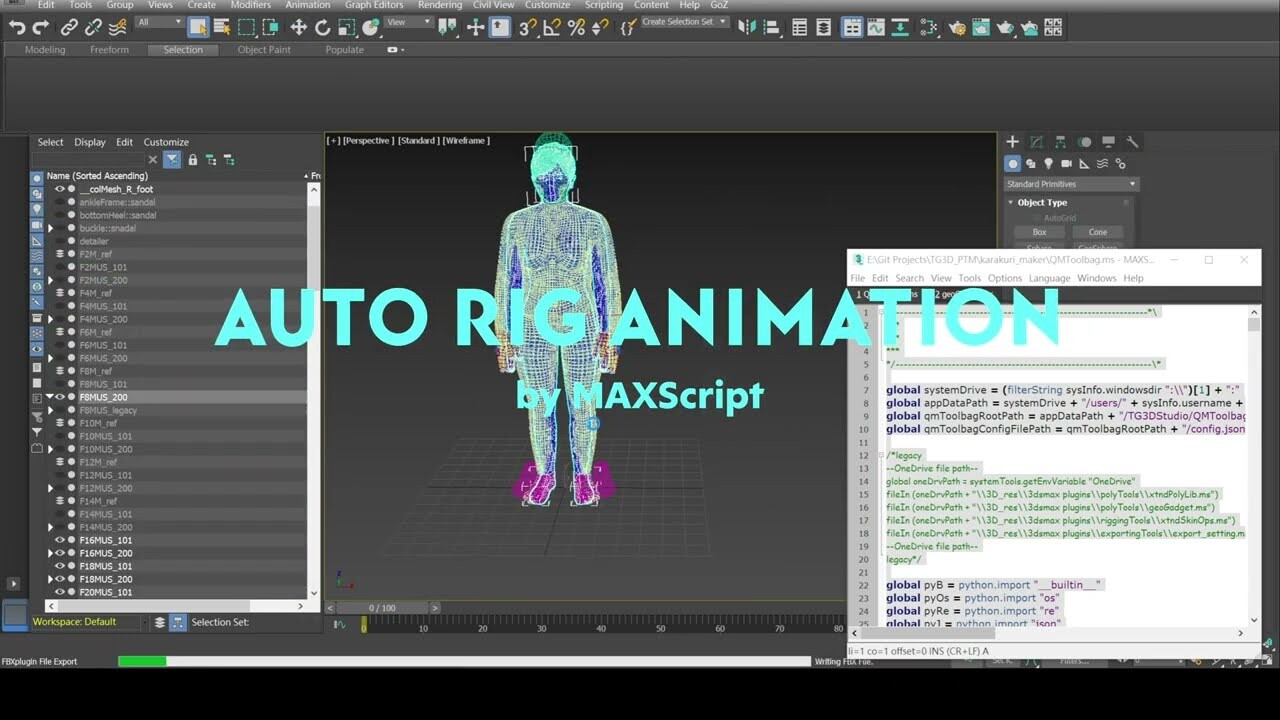
Task: Select the Cameras creation category icon
Action: (x=1066, y=163)
